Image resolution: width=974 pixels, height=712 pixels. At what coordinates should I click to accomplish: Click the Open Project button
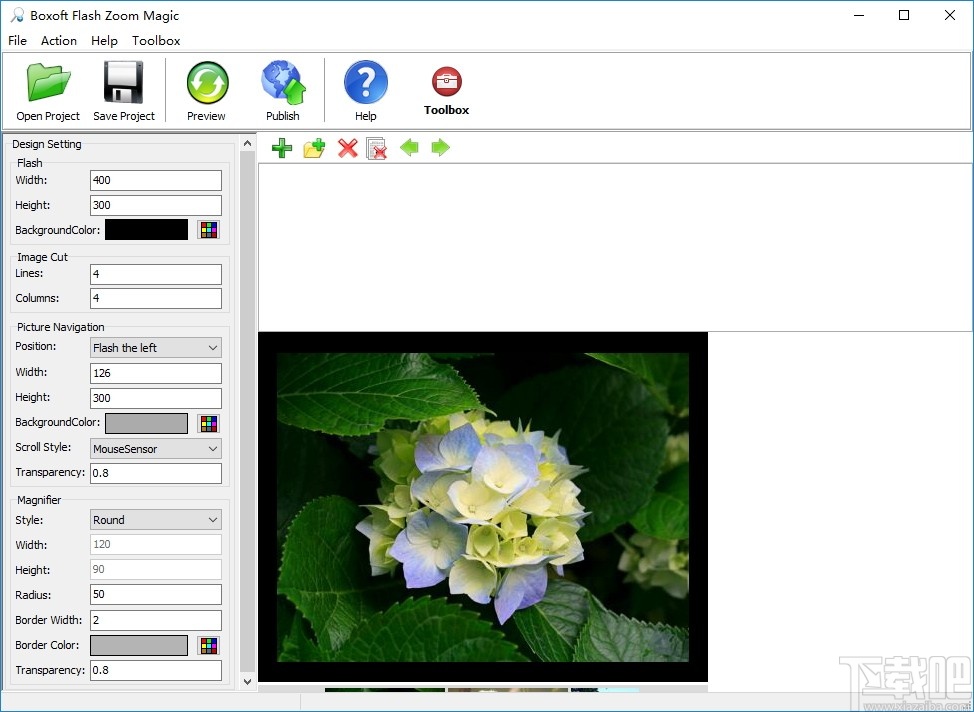click(47, 90)
